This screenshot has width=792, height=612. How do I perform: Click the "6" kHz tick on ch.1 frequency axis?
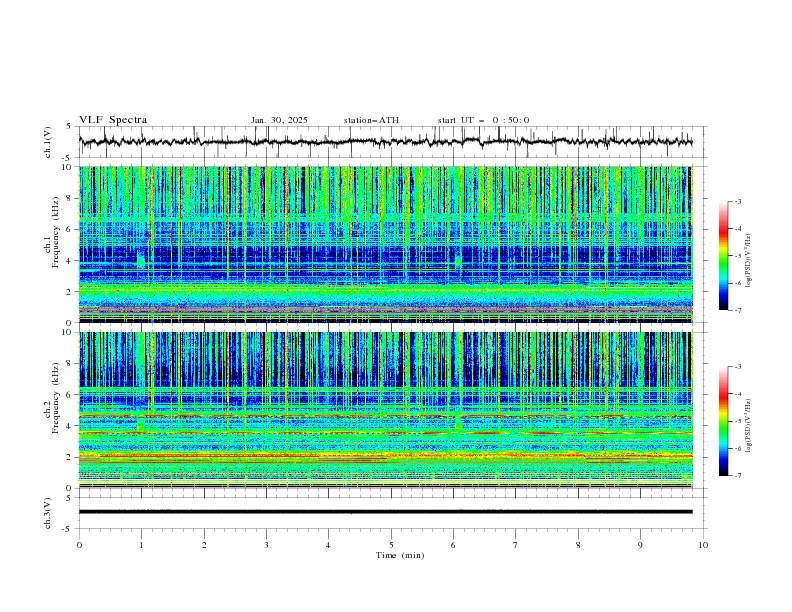(71, 229)
